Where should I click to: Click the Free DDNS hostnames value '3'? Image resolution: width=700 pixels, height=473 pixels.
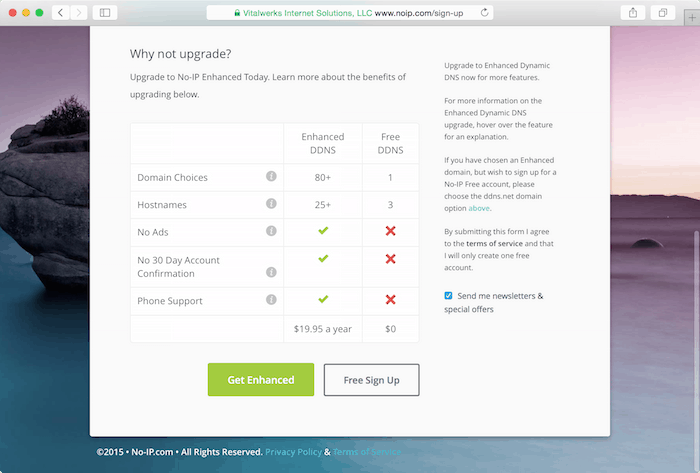click(x=391, y=205)
